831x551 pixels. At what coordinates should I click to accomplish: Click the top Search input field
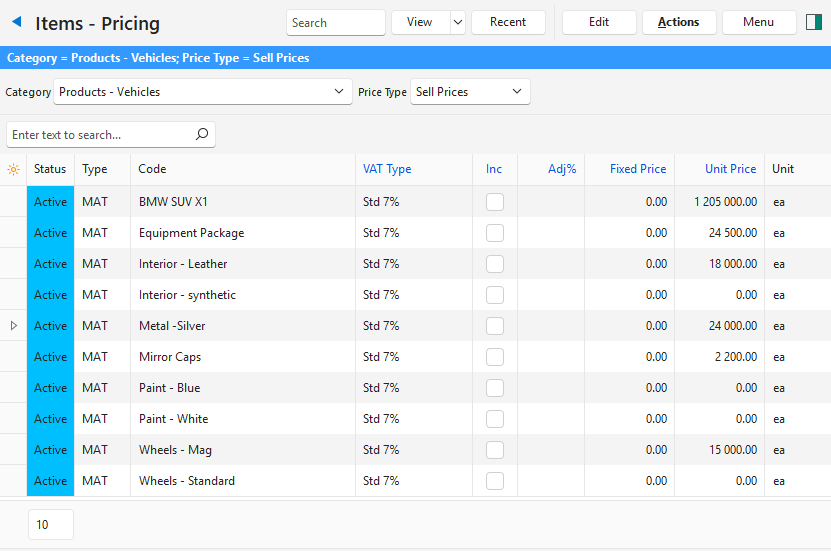click(335, 22)
